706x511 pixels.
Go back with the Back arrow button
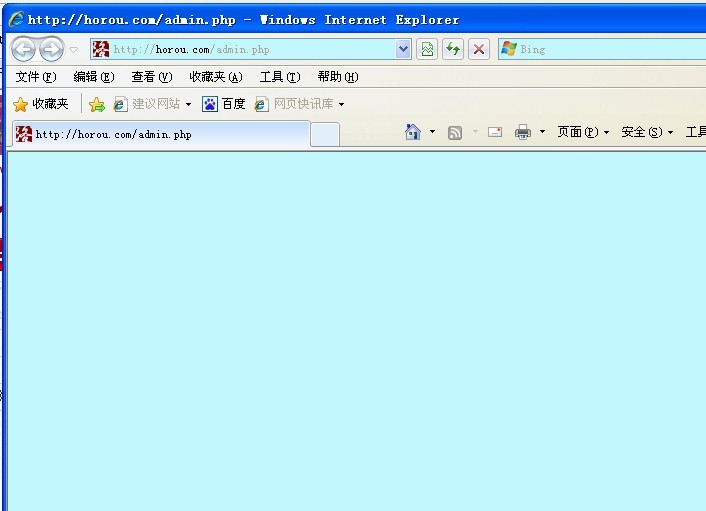pyautogui.click(x=23, y=49)
